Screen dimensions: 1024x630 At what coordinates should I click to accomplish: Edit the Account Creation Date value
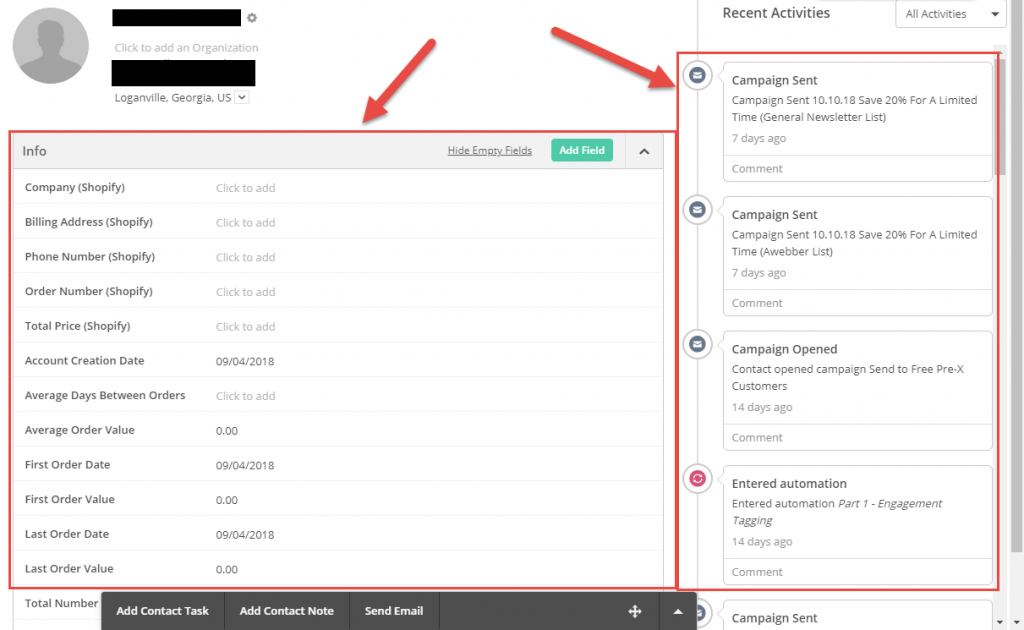pyautogui.click(x=245, y=361)
